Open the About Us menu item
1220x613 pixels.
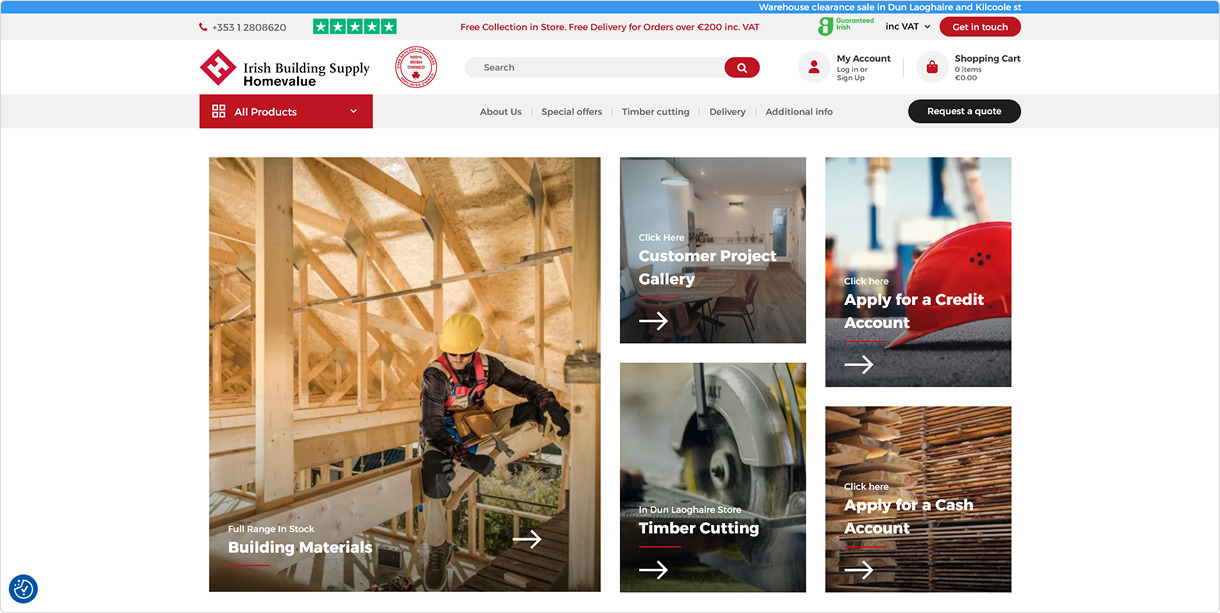(500, 112)
